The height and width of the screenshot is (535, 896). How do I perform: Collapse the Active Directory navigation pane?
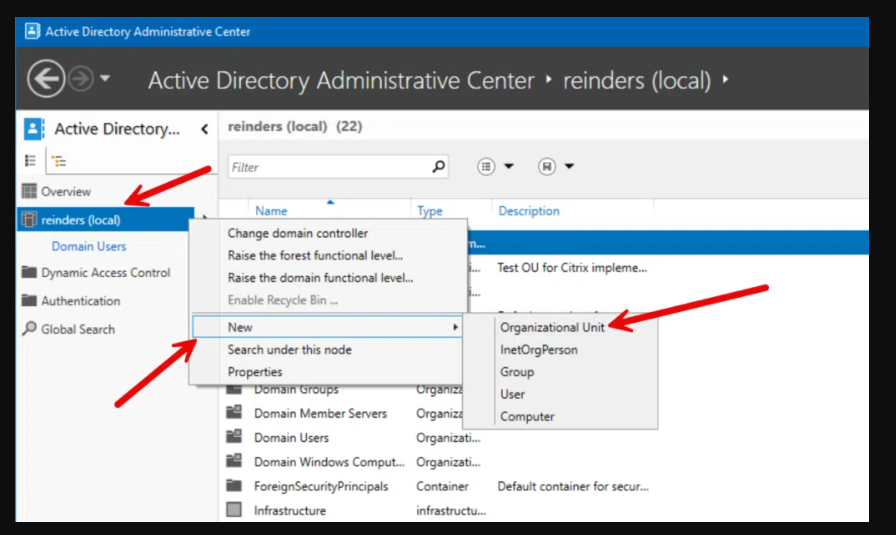(204, 129)
